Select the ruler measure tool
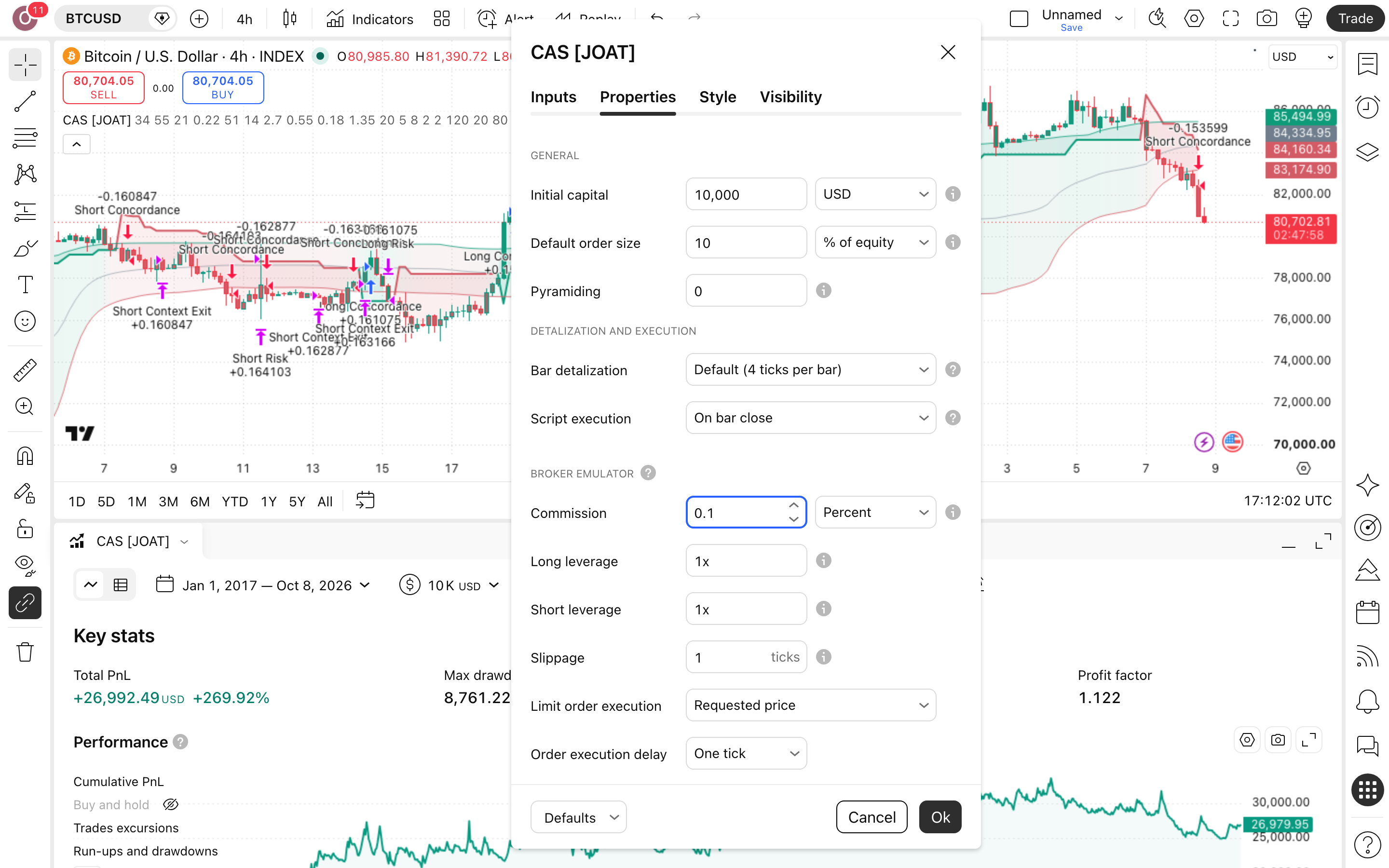Image resolution: width=1389 pixels, height=868 pixels. [25, 370]
